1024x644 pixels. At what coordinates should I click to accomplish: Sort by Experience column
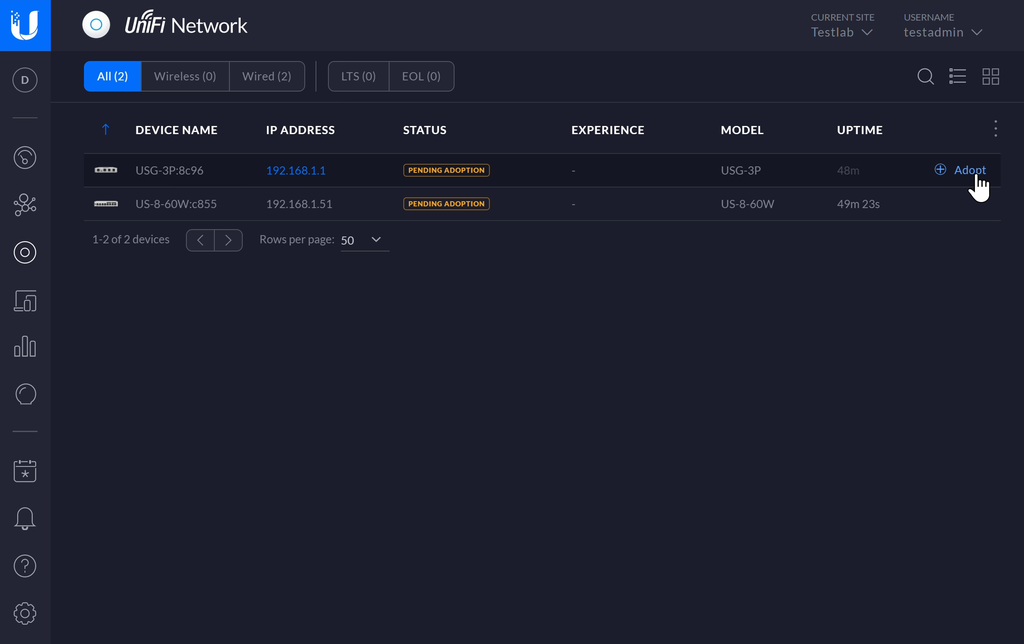(x=608, y=130)
